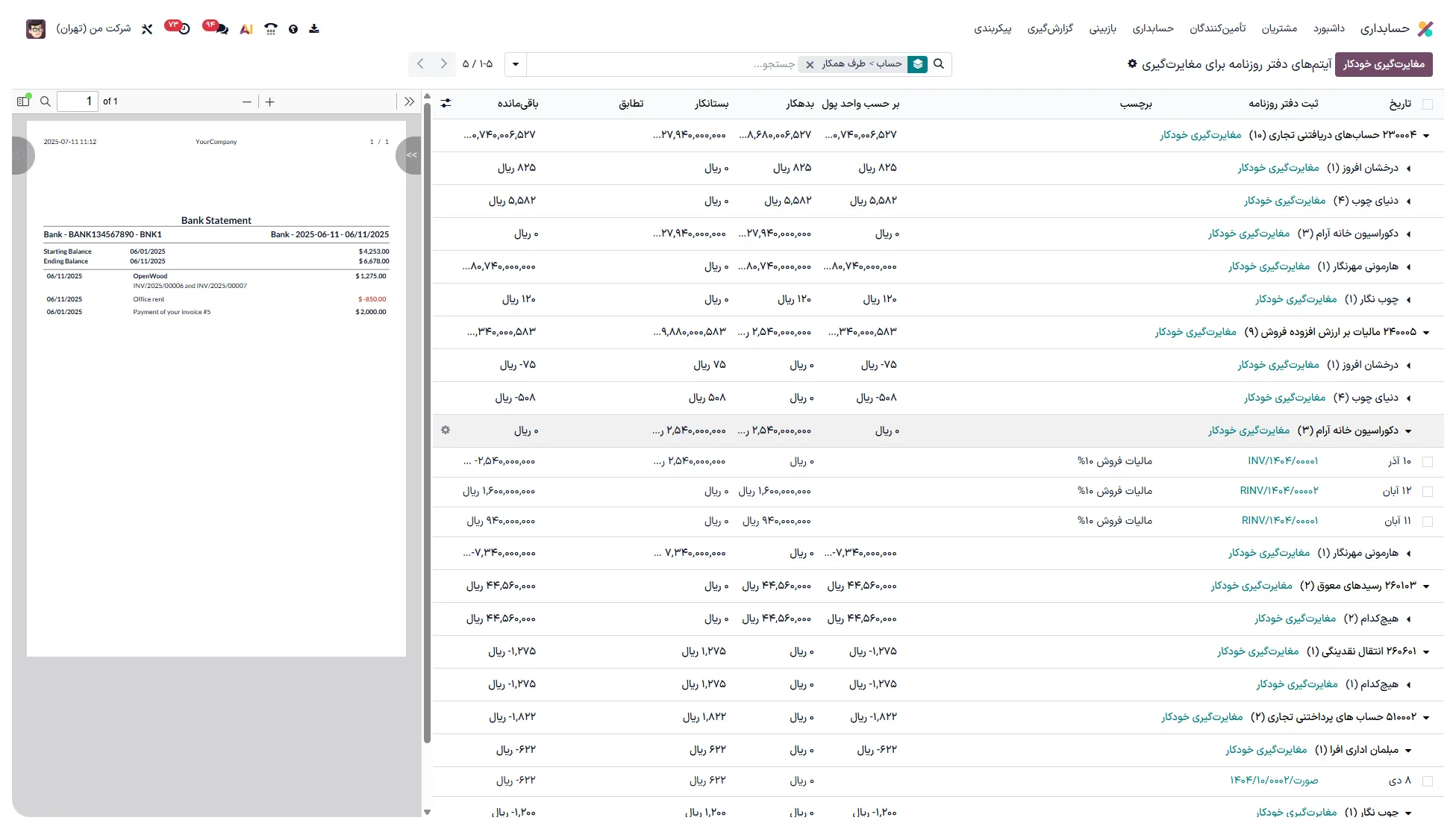
Task: Open the column settings sliders icon
Action: point(446,103)
